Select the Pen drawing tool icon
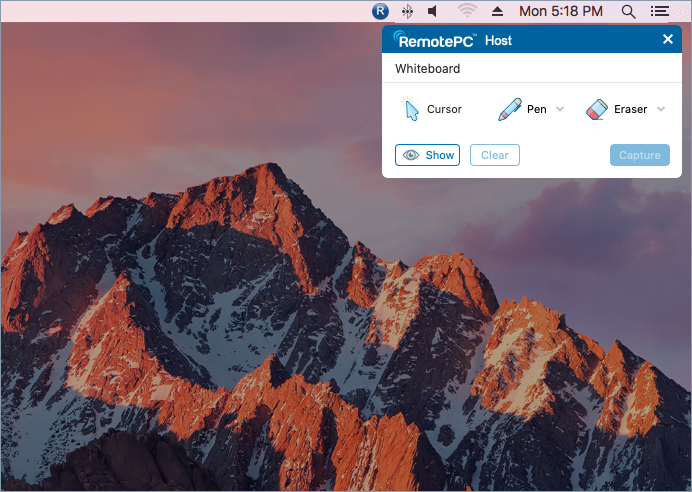Screen dimensions: 692x492 (x=510, y=109)
